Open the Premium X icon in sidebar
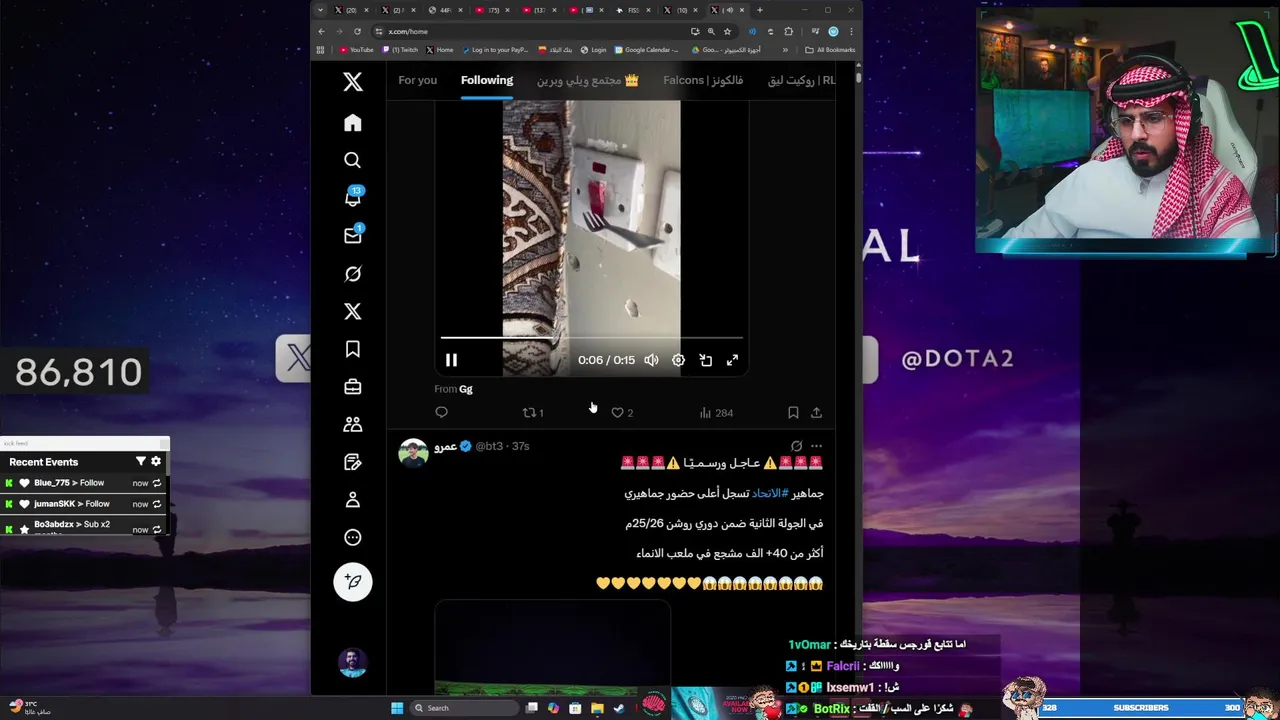The image size is (1280, 720). click(353, 311)
